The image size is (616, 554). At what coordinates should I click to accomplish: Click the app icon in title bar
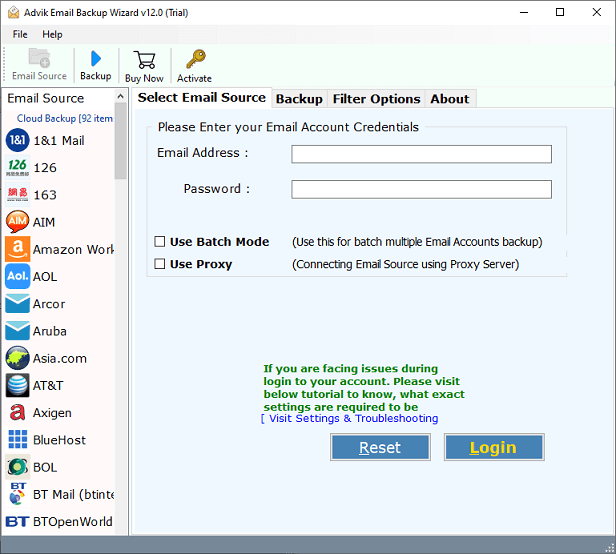(x=13, y=12)
